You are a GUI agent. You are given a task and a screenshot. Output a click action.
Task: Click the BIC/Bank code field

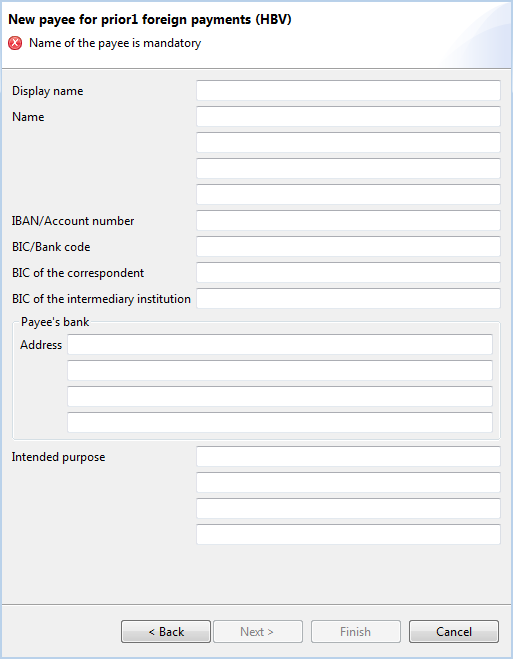[348, 247]
